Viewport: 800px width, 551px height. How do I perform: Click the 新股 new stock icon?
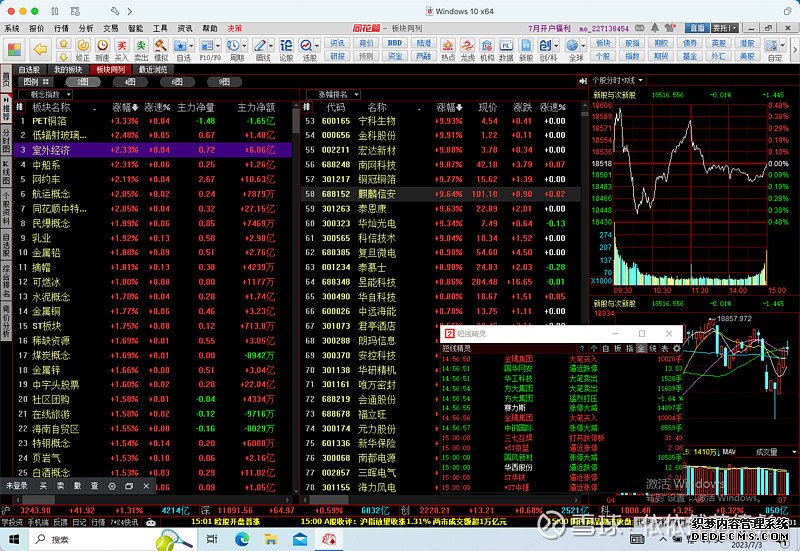[x=526, y=49]
